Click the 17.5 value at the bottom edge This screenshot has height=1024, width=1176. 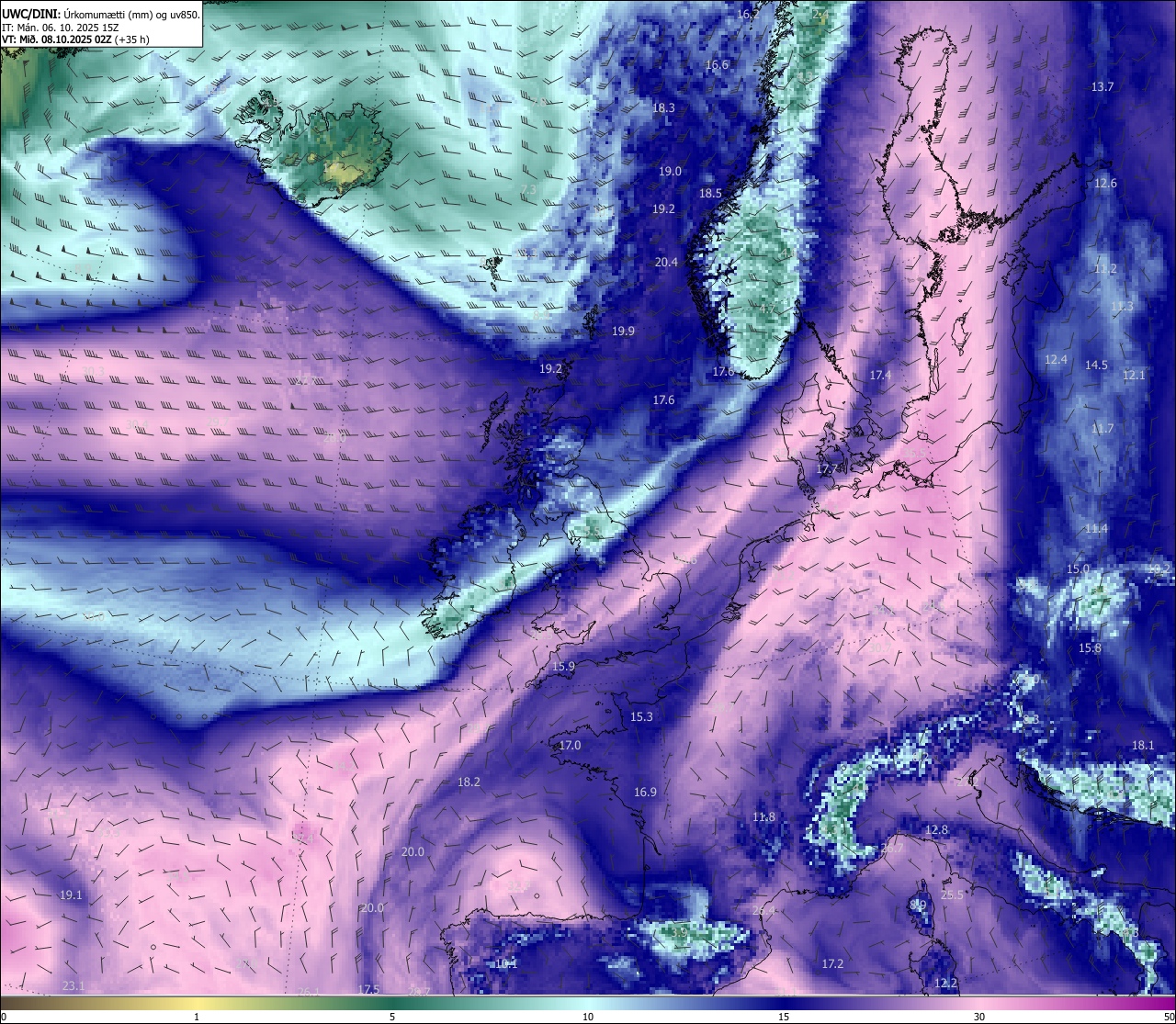[368, 989]
